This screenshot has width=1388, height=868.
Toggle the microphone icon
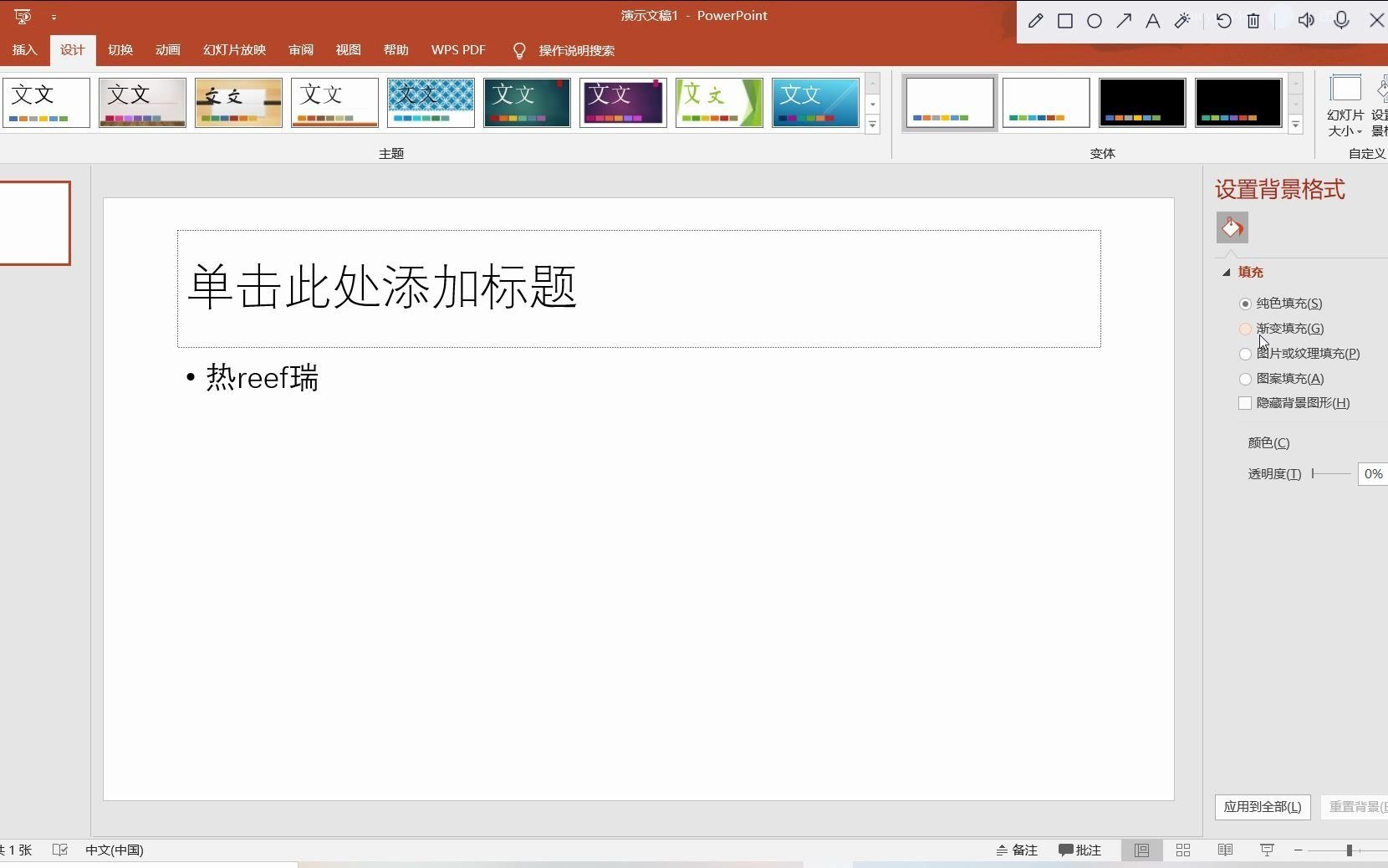[x=1341, y=20]
